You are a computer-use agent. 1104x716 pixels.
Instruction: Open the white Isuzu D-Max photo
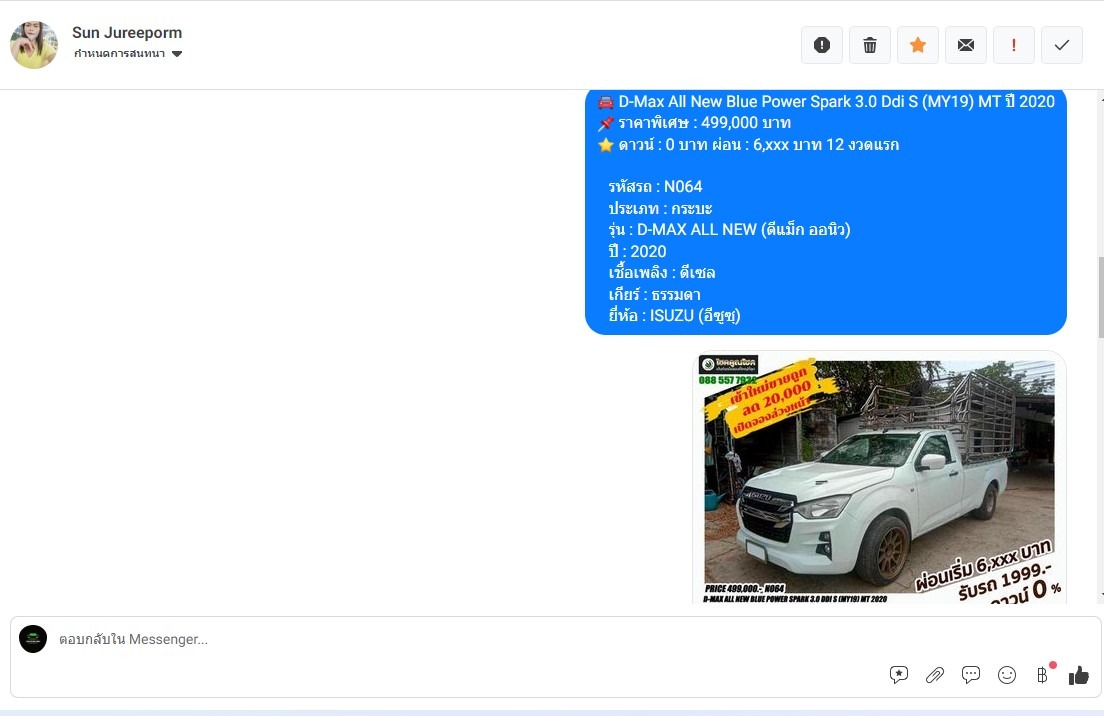pyautogui.click(x=879, y=477)
